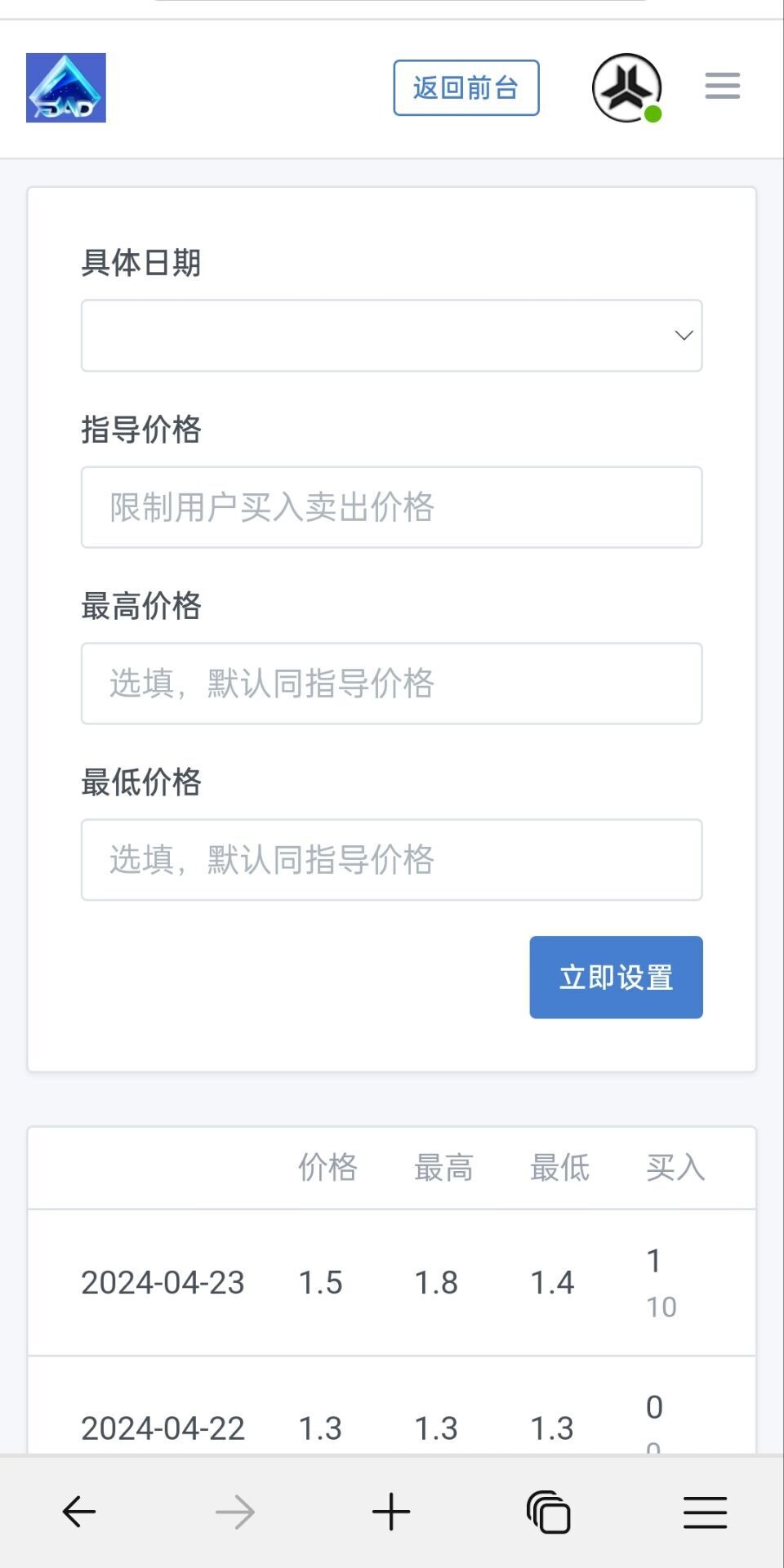Click the blue triangle site logo
Viewport: 784px width, 1568px height.
coord(66,88)
